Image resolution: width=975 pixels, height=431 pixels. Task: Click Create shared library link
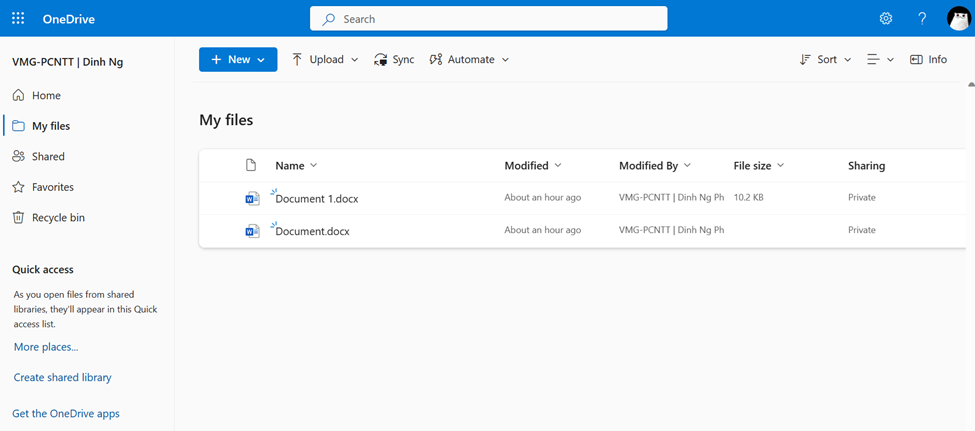click(x=63, y=378)
